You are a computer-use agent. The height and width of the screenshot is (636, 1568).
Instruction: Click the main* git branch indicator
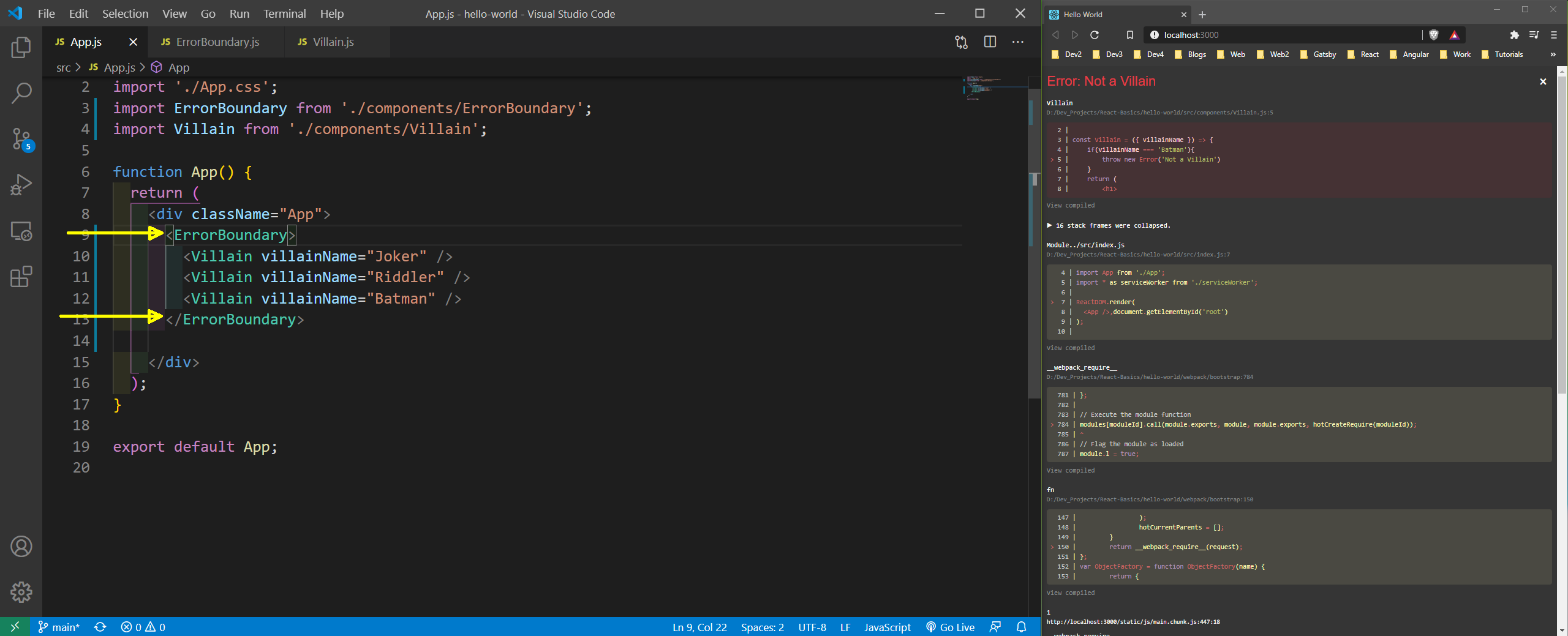tap(59, 627)
